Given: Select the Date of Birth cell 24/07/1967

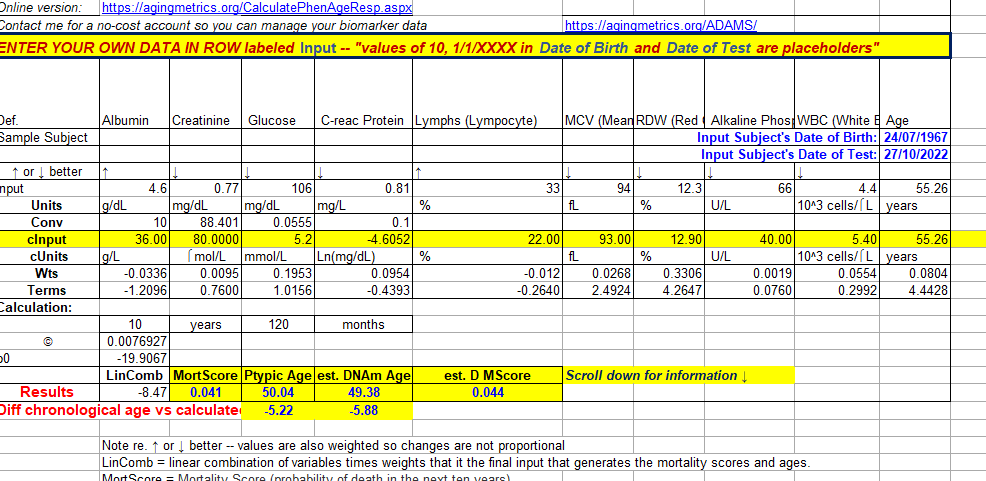Looking at the screenshot, I should tap(915, 138).
